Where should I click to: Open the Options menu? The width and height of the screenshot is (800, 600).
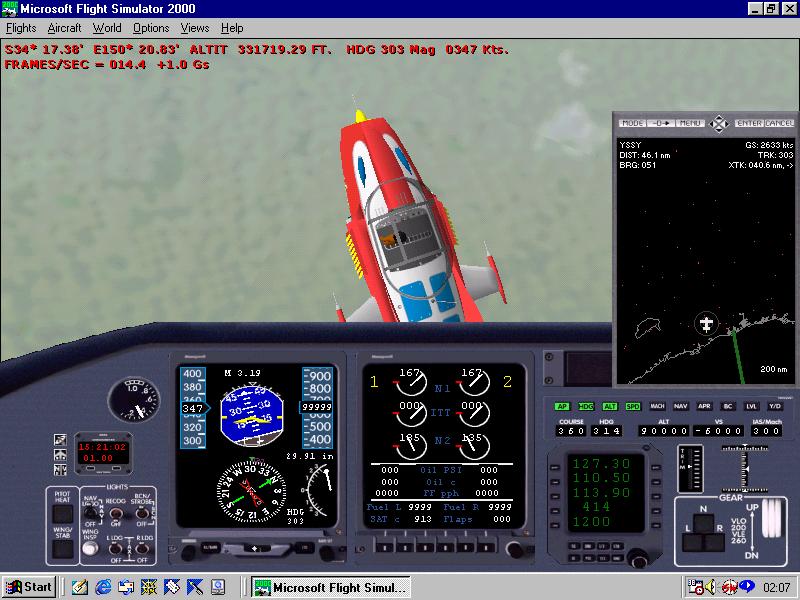pos(151,28)
